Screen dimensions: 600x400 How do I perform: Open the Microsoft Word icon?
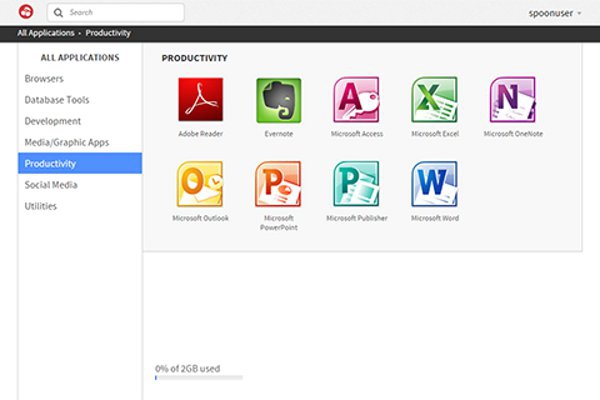click(x=435, y=184)
